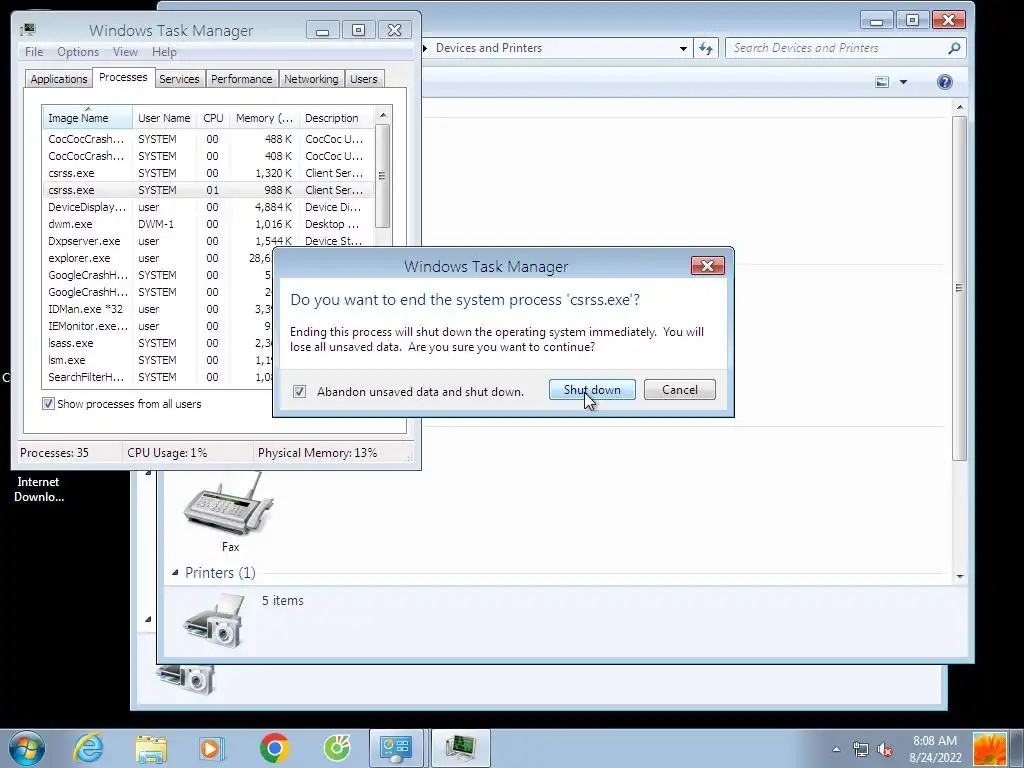Open Devices and Printers help icon
The width and height of the screenshot is (1024, 768).
(x=944, y=82)
